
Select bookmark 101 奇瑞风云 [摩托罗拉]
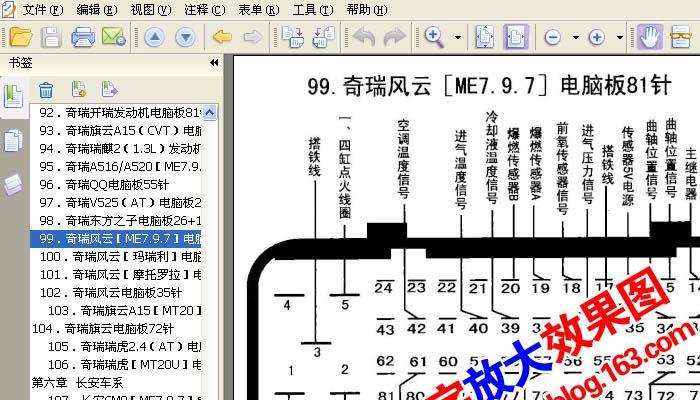point(120,275)
